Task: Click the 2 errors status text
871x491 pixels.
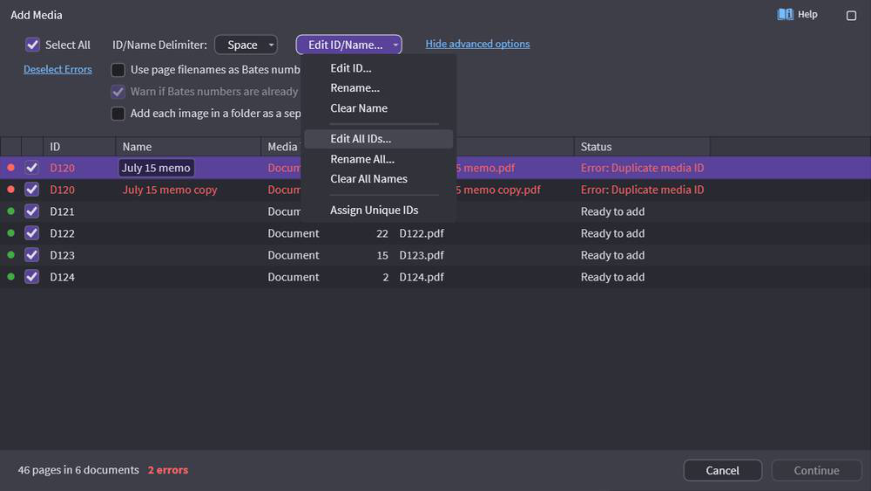Action: click(x=168, y=470)
